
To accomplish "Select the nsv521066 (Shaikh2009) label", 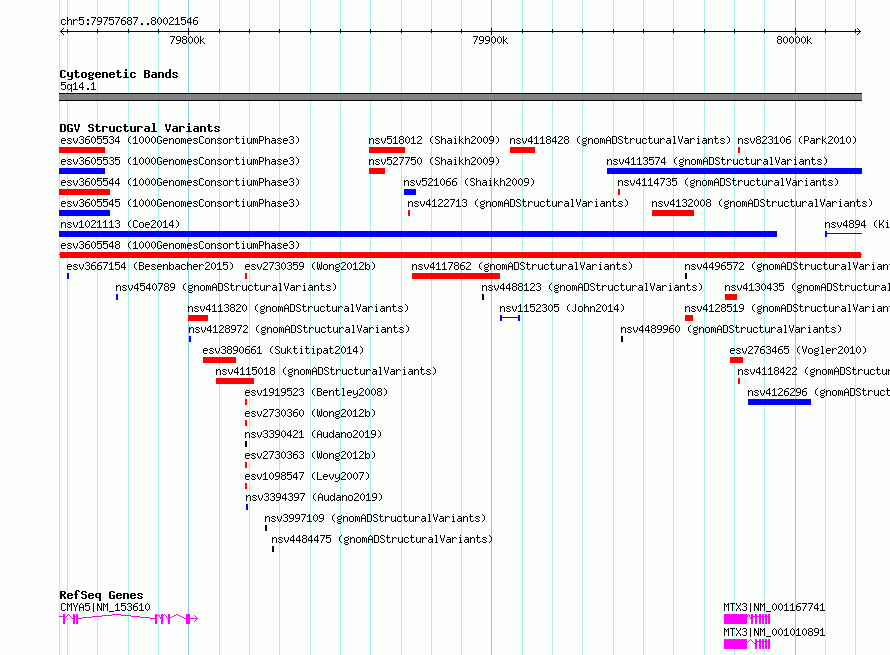I will (x=469, y=182).
